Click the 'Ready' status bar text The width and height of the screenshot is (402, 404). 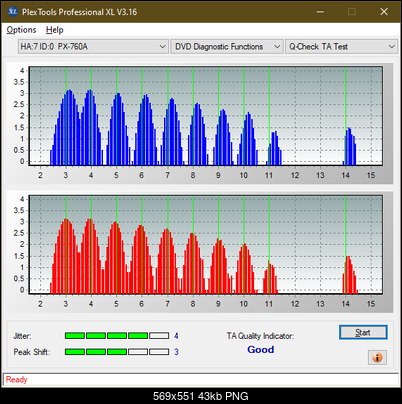click(17, 380)
